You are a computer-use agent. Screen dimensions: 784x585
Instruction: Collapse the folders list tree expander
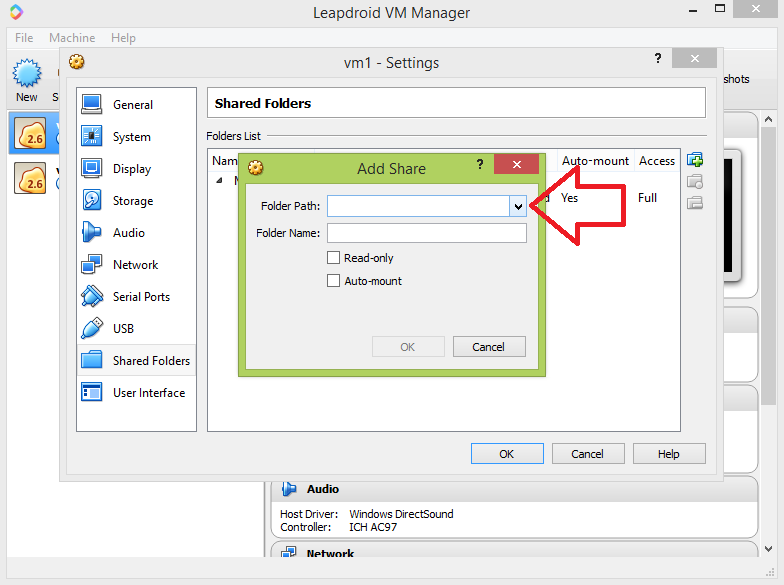tap(219, 180)
